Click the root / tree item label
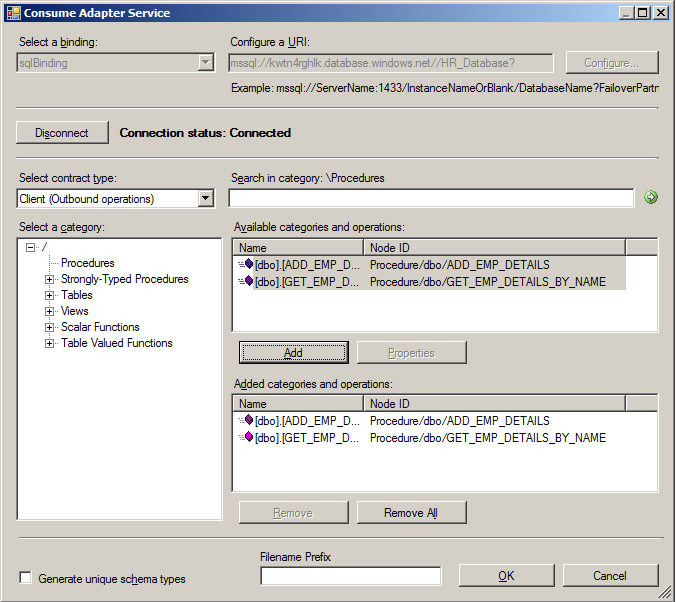Screen dimensions: 676x602 click(x=44, y=247)
